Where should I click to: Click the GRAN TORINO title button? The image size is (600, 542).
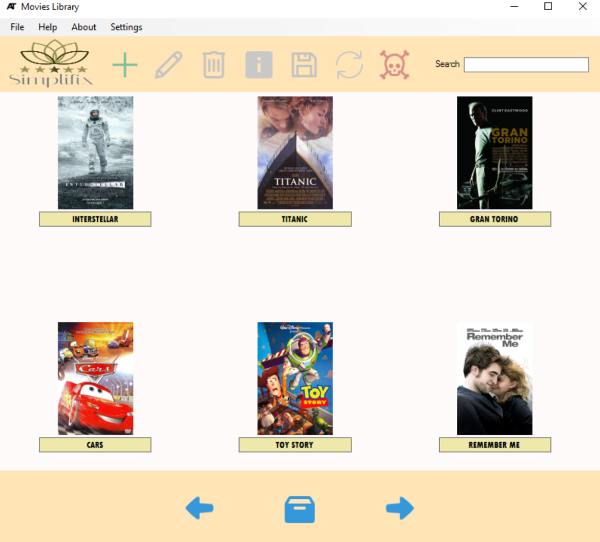[x=495, y=219]
